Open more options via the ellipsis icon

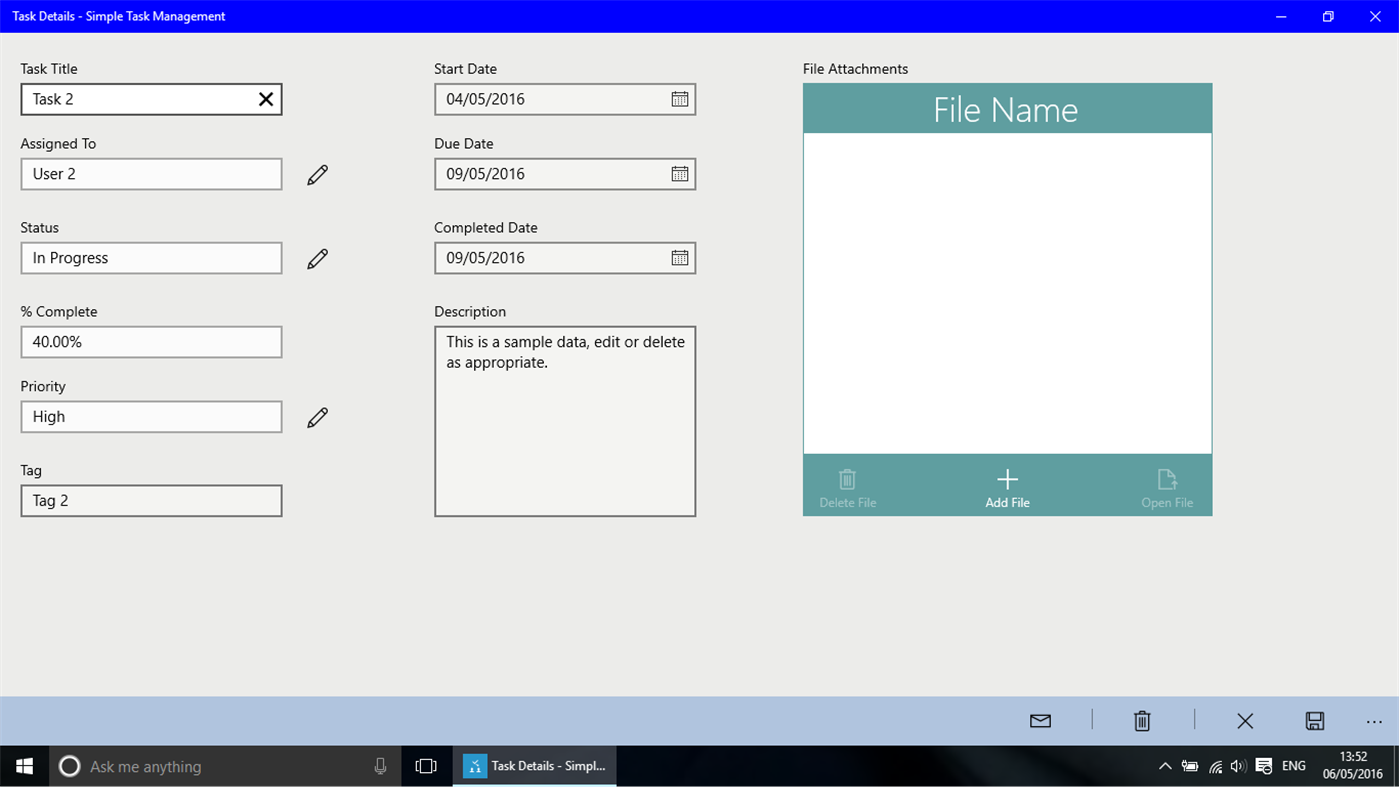[1374, 720]
